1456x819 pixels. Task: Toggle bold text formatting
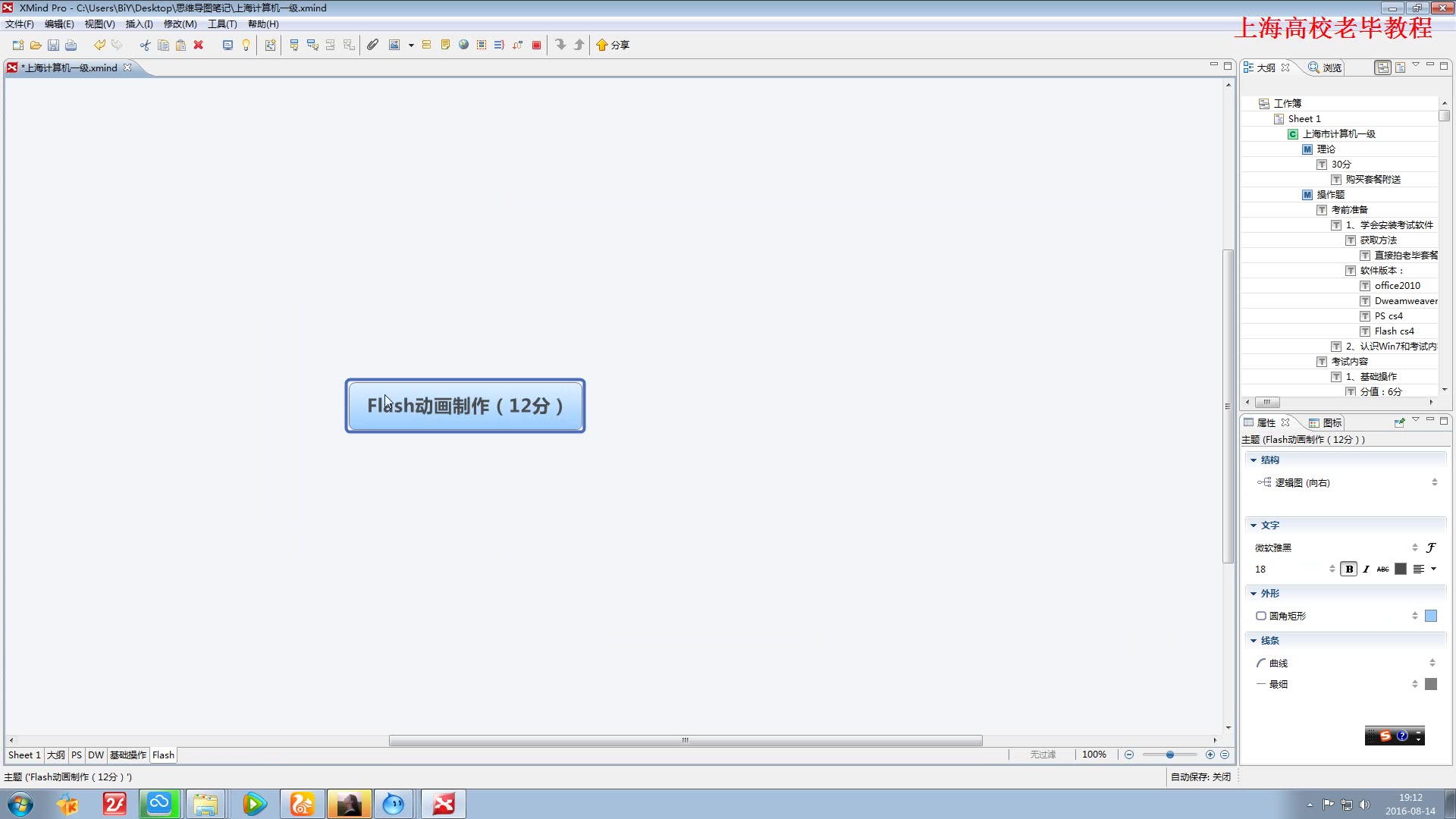1349,569
